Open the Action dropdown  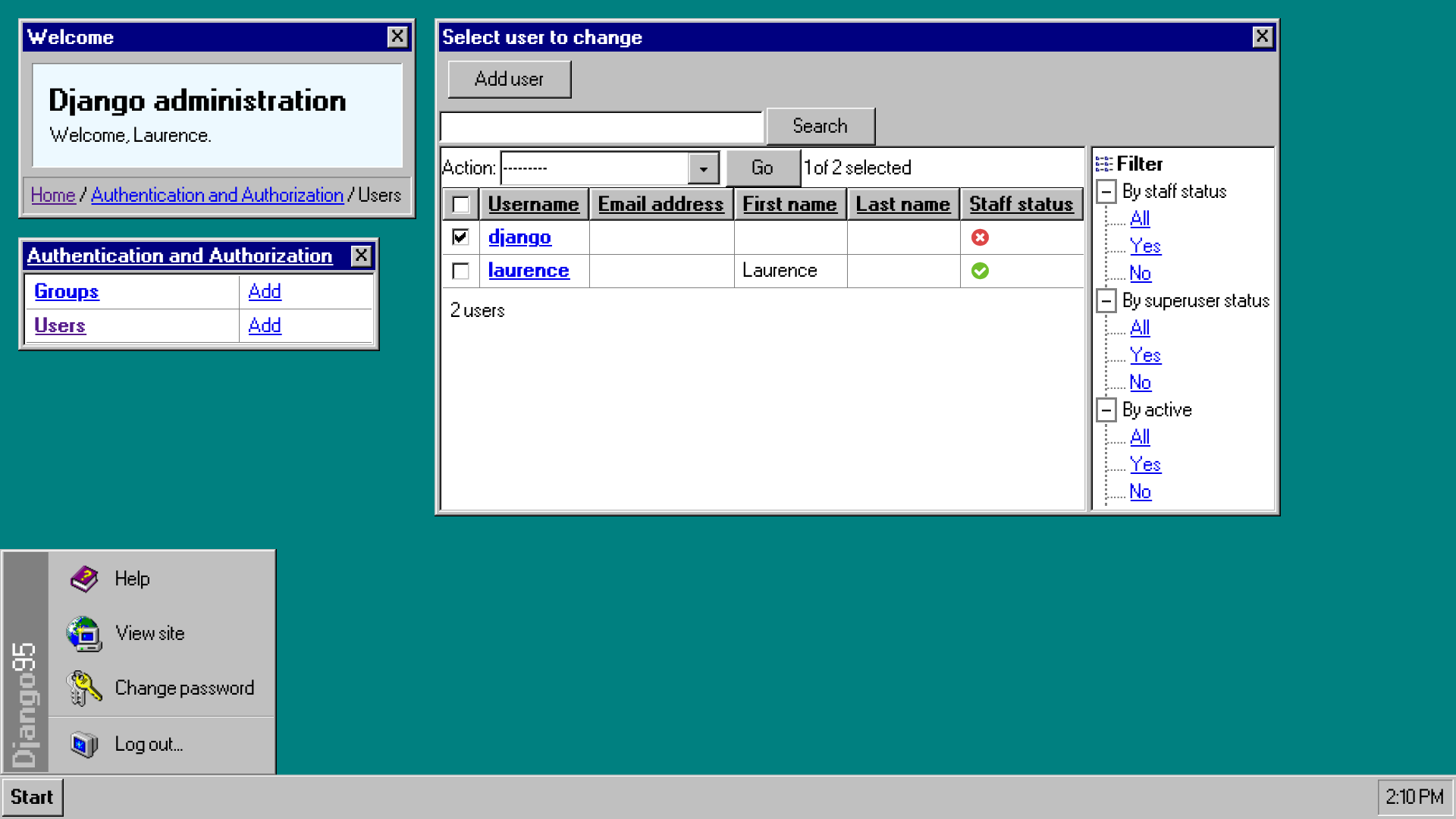coord(610,168)
